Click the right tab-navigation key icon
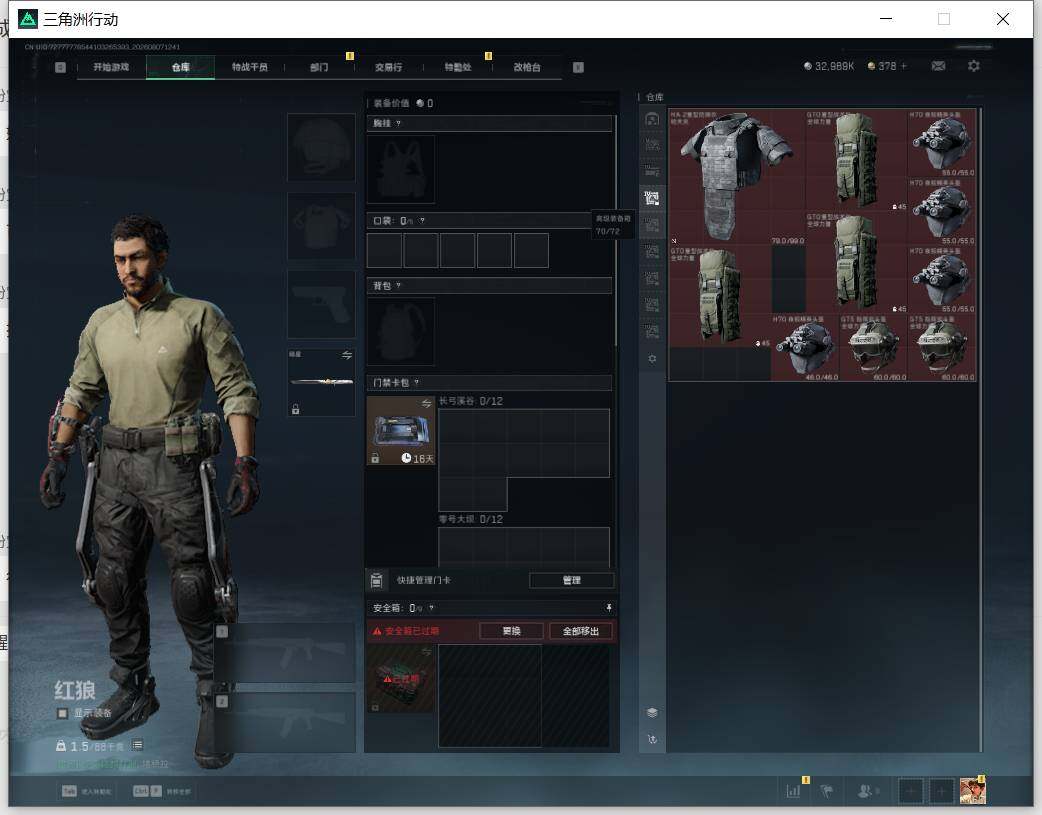The width and height of the screenshot is (1042, 815). pos(578,67)
